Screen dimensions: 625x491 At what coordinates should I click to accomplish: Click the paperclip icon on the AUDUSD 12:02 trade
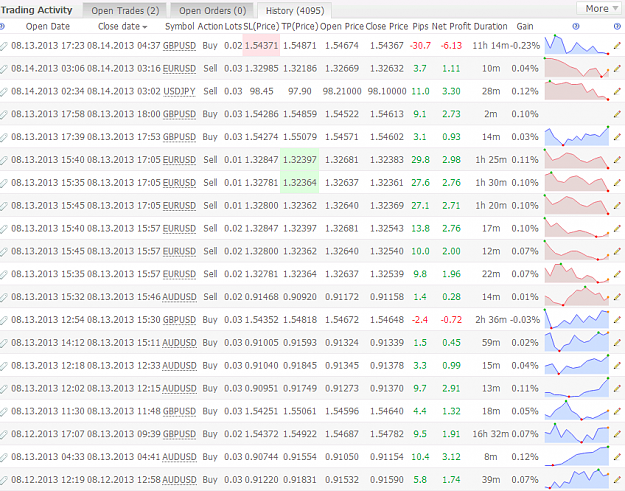[4, 389]
